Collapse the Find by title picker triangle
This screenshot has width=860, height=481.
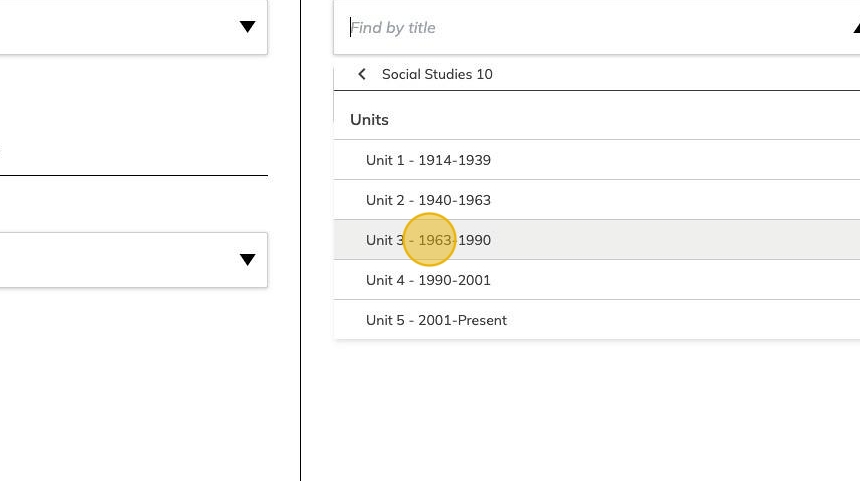pyautogui.click(x=855, y=28)
